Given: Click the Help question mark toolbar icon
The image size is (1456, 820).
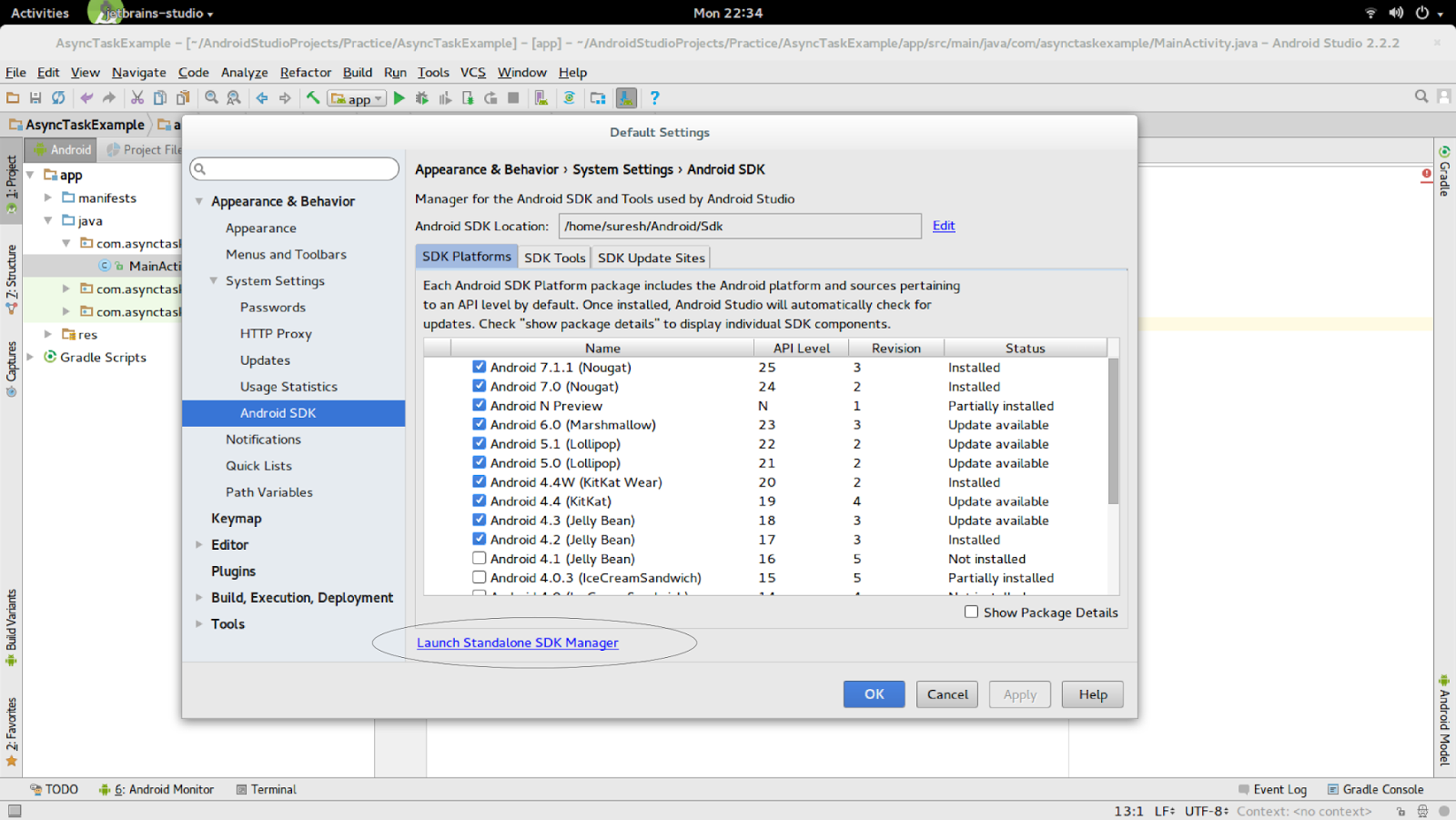Looking at the screenshot, I should [x=655, y=97].
